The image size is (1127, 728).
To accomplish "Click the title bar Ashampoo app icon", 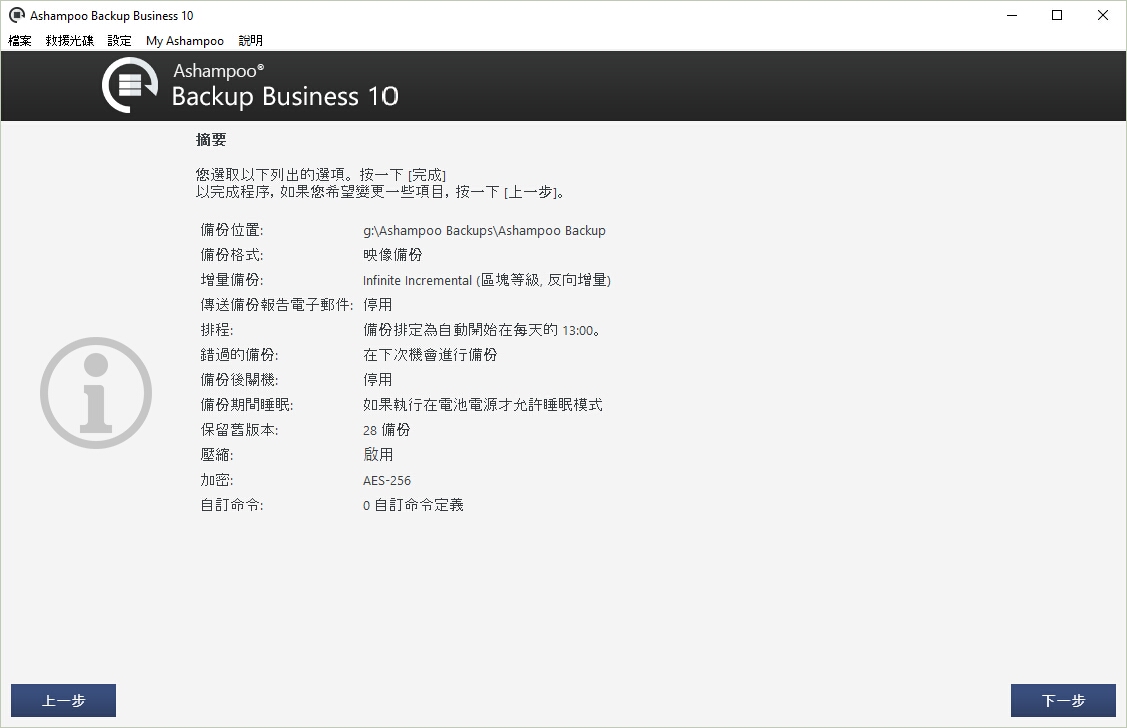I will [17, 15].
